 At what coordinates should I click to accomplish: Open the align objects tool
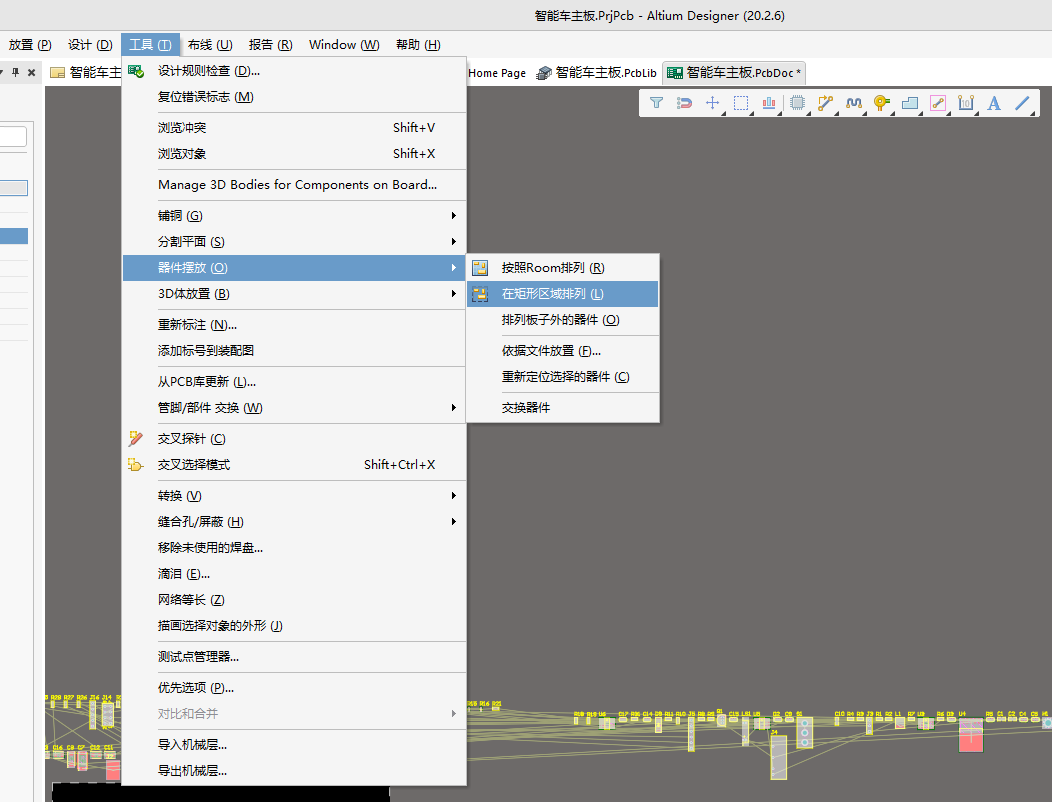pos(769,103)
